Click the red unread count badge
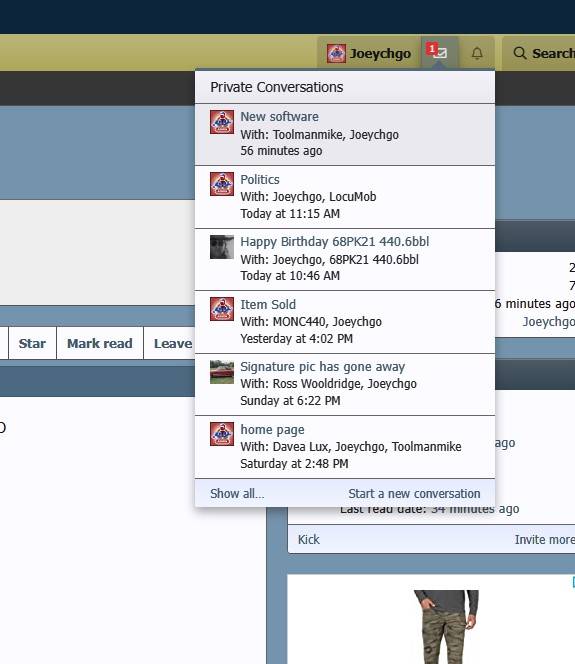 431,49
